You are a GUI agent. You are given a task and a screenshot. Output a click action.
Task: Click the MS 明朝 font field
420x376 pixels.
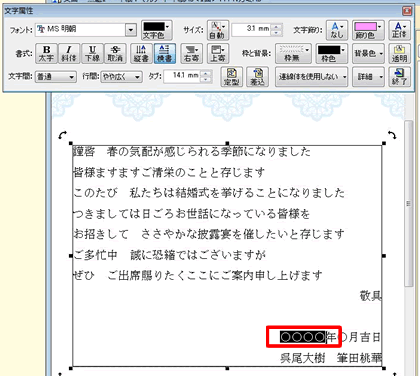81,30
